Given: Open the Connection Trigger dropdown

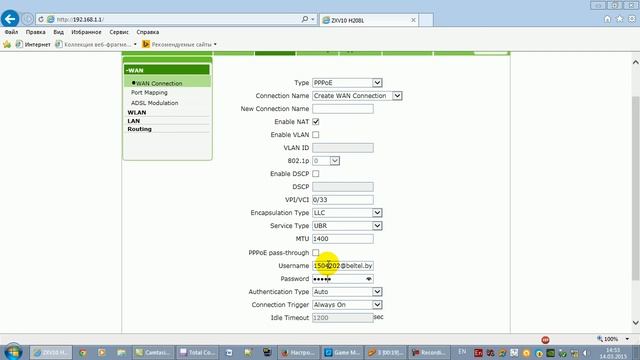Looking at the screenshot, I should (x=347, y=305).
